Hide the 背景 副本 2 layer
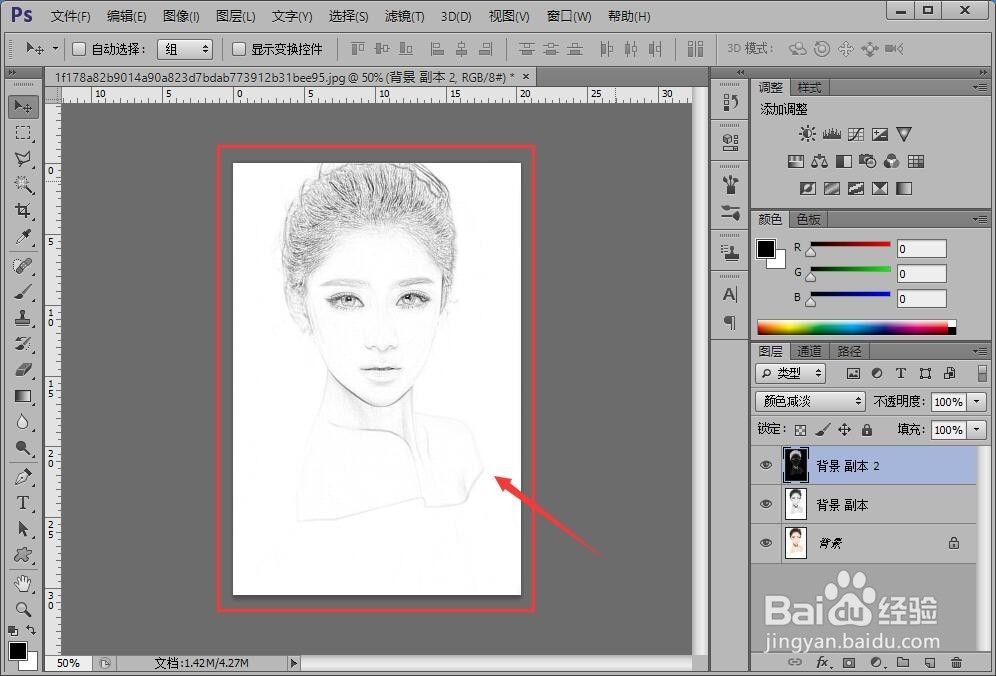 pos(766,465)
